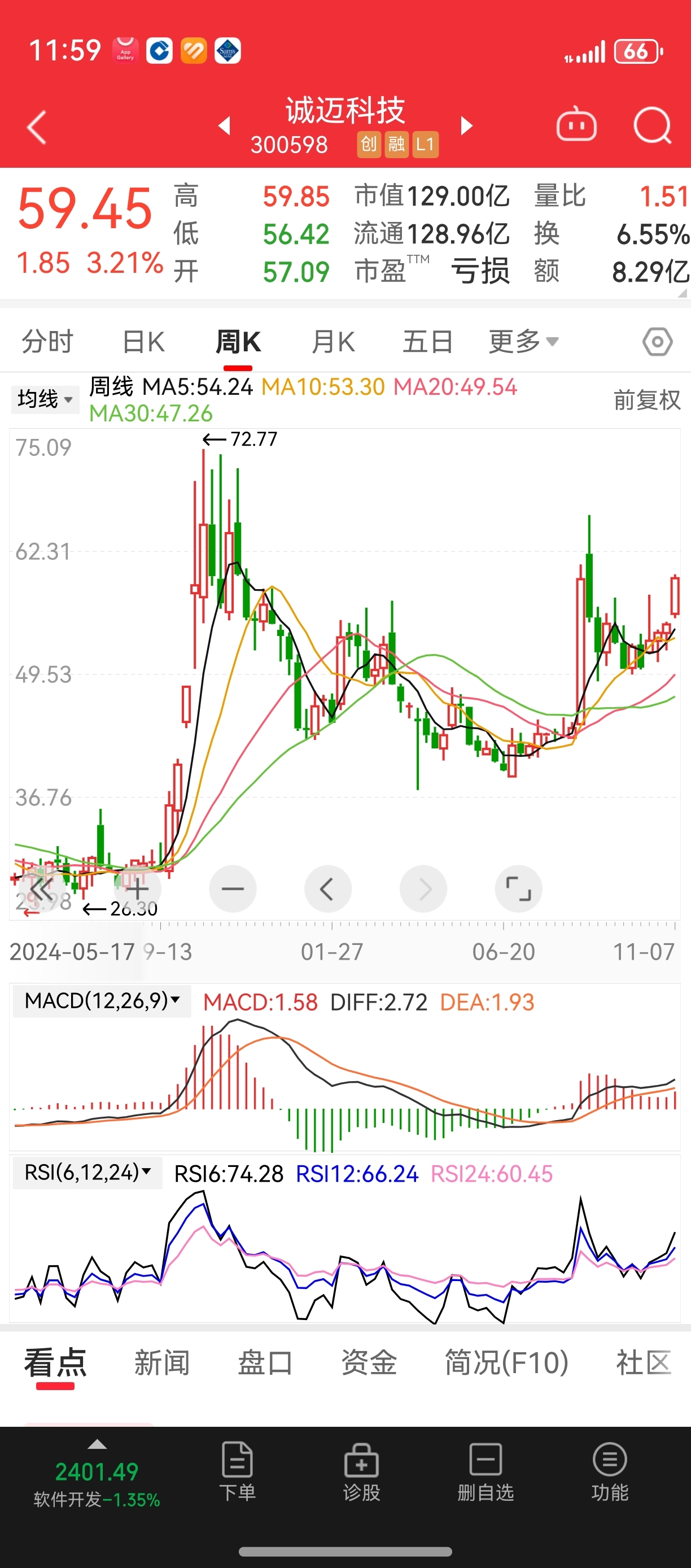691x1568 pixels.
Task: Tap the 06-20 date on time axis
Action: (504, 952)
